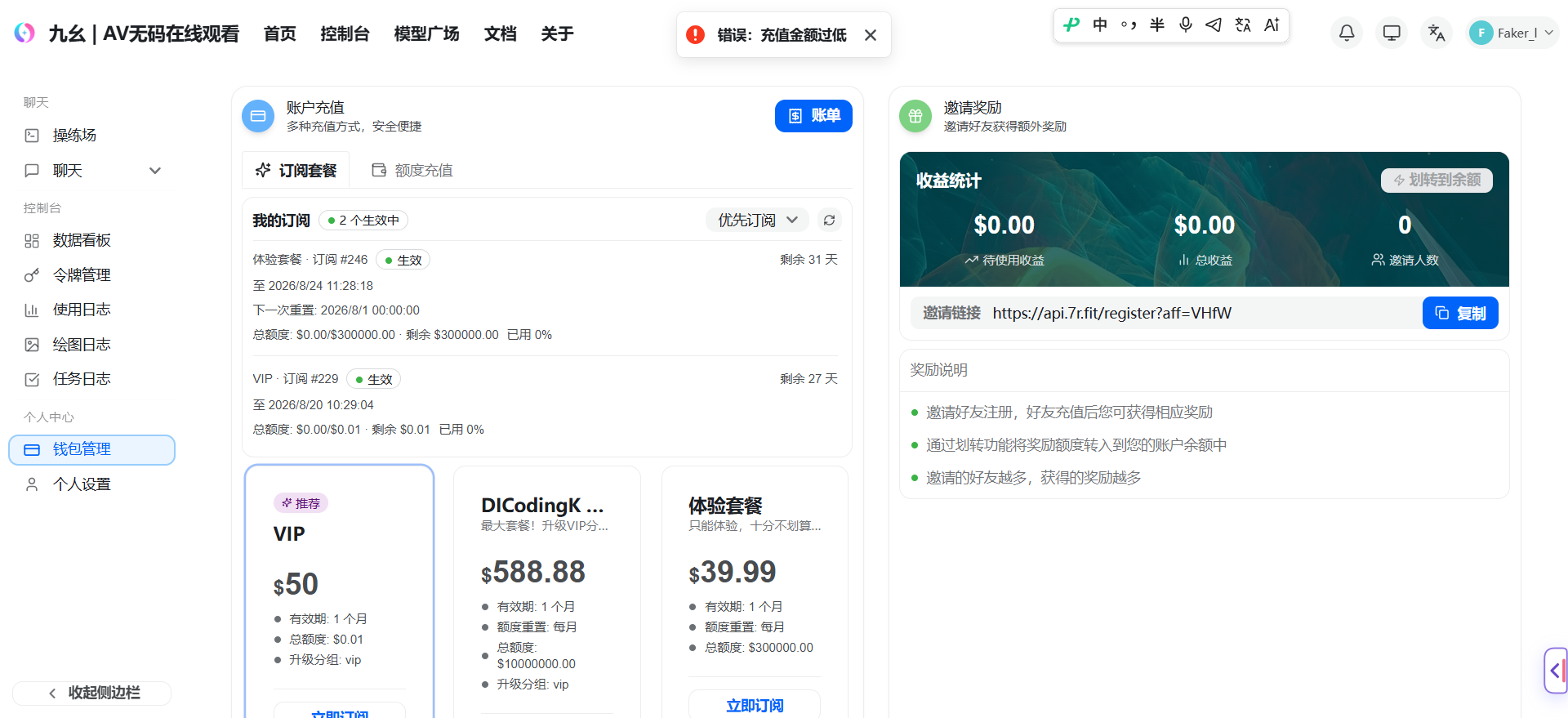The height and width of the screenshot is (718, 1568).
Task: Collapse the sidebar with 收起侧边栏
Action: pyautogui.click(x=91, y=693)
